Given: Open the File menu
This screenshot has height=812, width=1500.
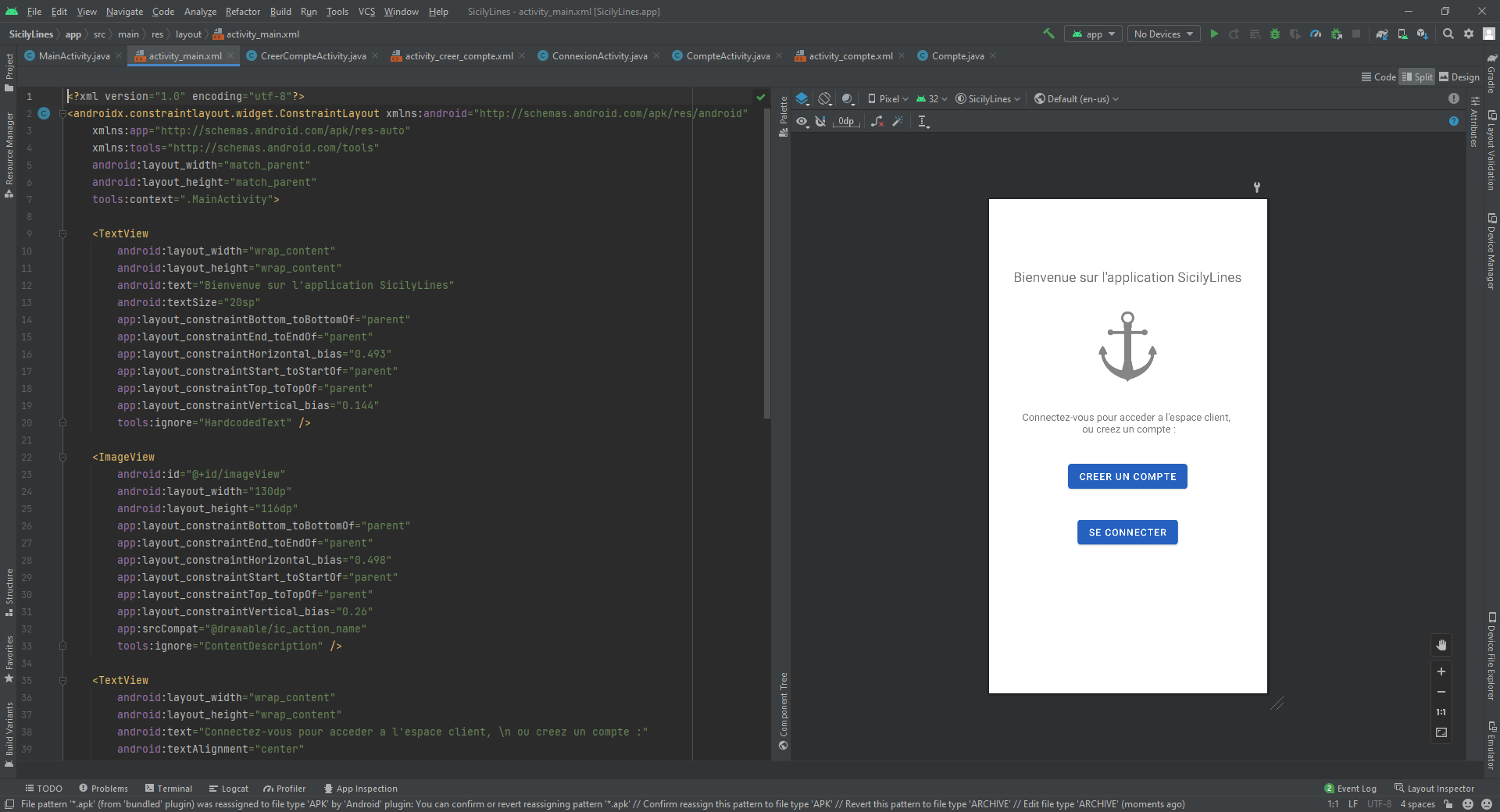Looking at the screenshot, I should coord(34,11).
